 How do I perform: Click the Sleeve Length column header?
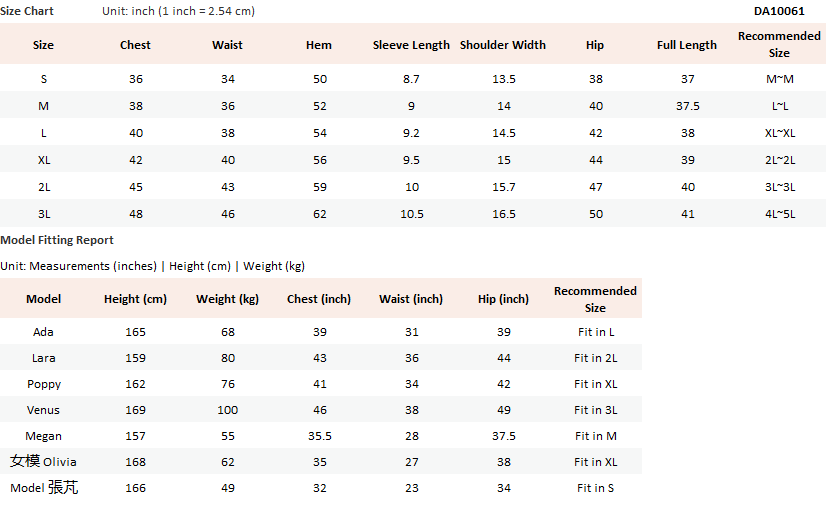[x=411, y=45]
